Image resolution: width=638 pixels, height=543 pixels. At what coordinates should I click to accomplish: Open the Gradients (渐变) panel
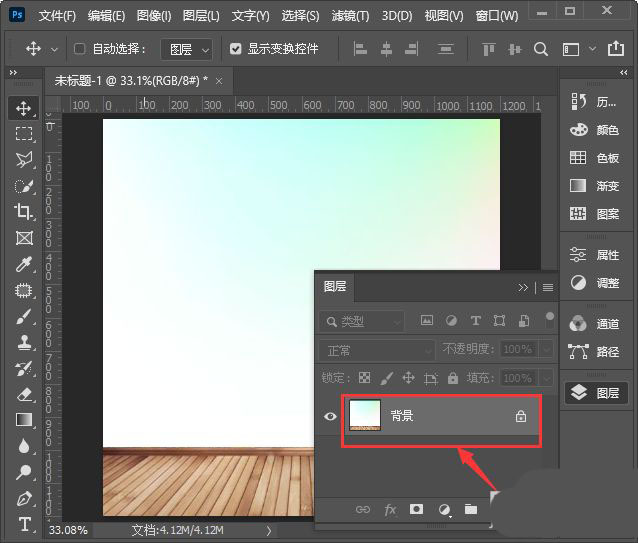coord(594,186)
